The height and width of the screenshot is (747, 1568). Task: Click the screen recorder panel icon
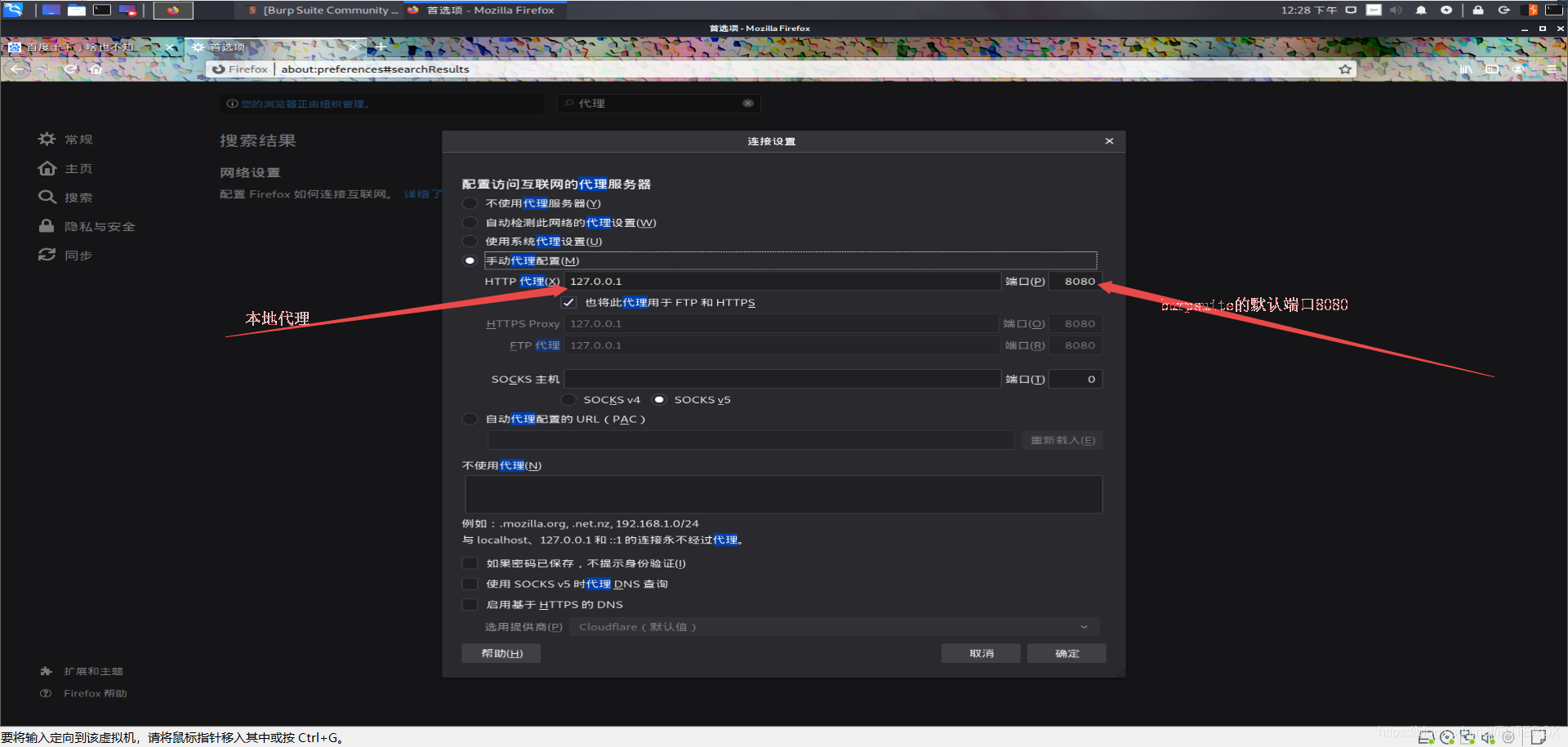tap(127, 10)
